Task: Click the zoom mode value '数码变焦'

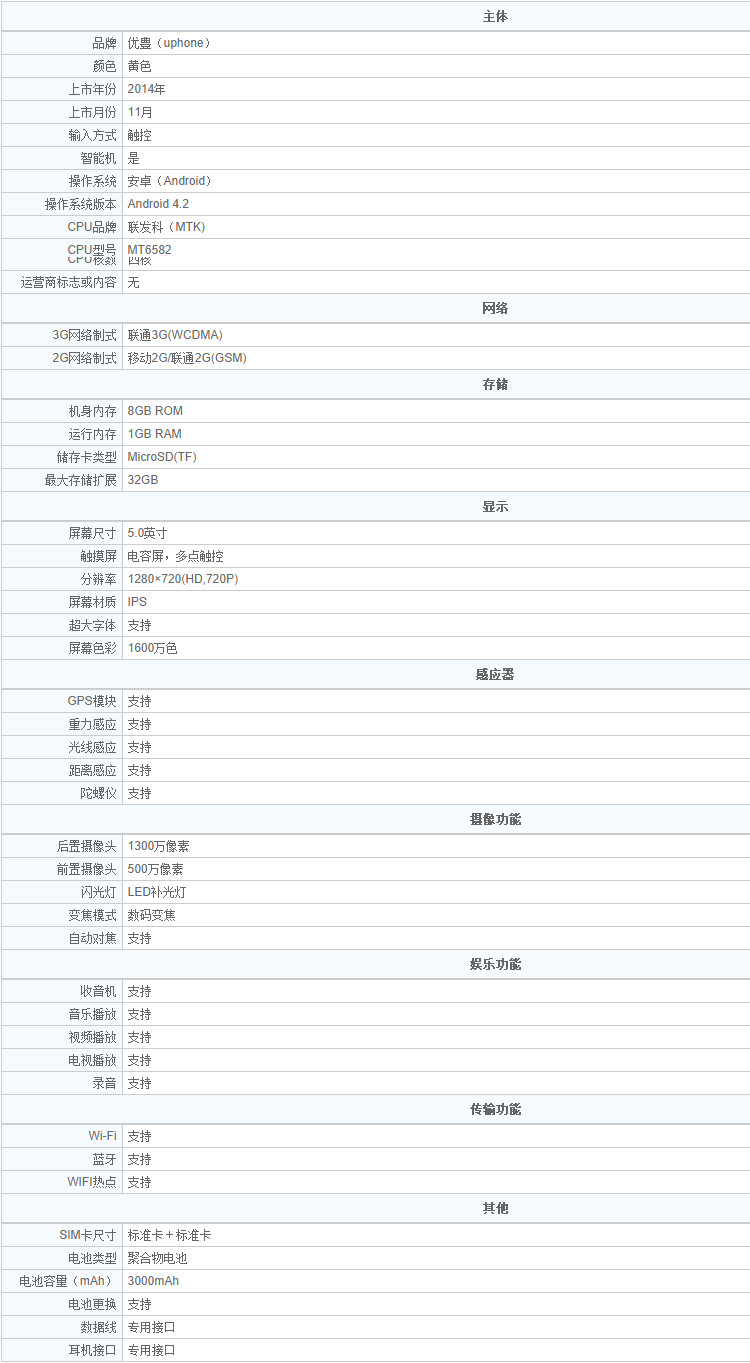Action: click(x=152, y=915)
